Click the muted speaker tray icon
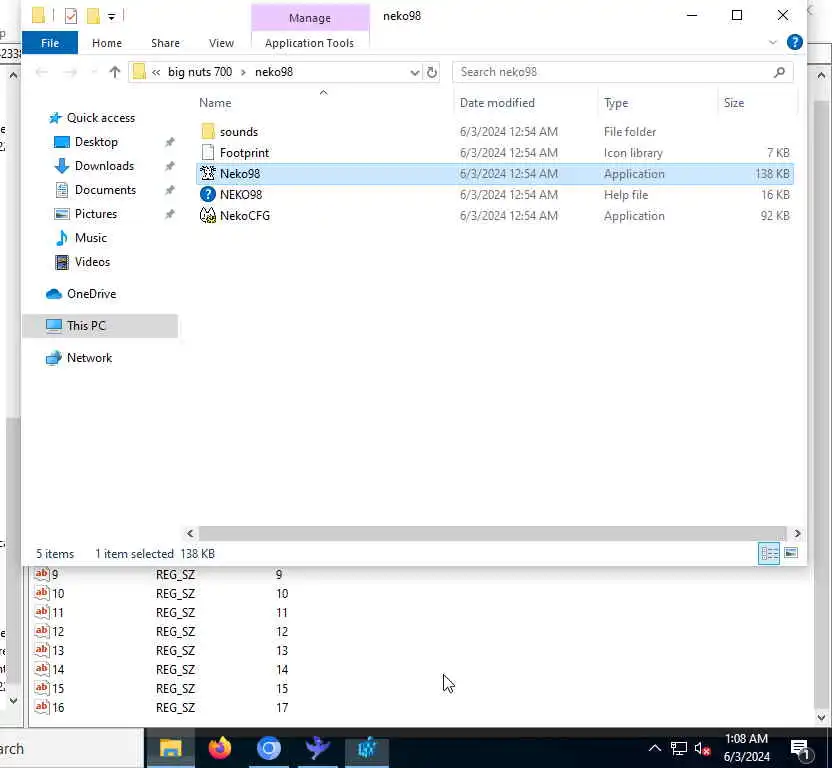Viewport: 832px width, 768px height. pos(702,749)
